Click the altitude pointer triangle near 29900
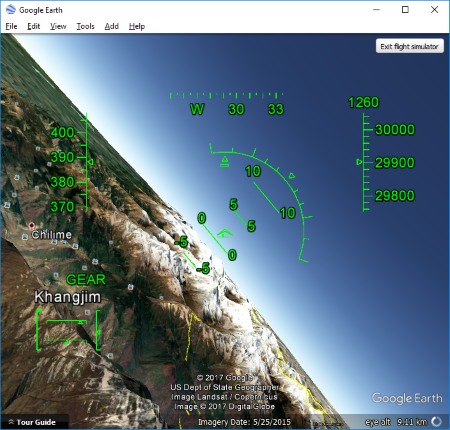Viewport: 450px width, 430px height. pos(359,162)
